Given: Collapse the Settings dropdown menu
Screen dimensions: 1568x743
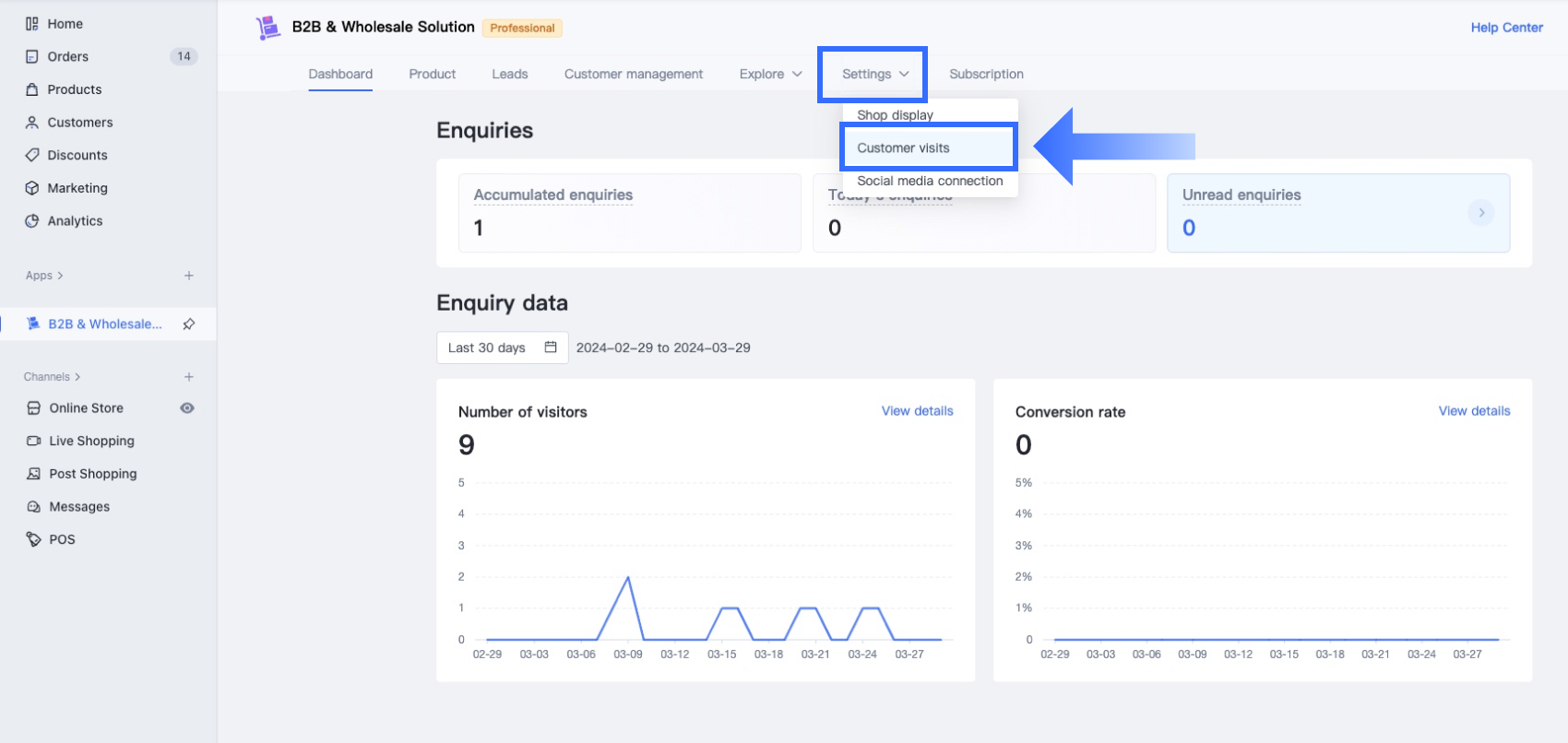Looking at the screenshot, I should [x=874, y=74].
